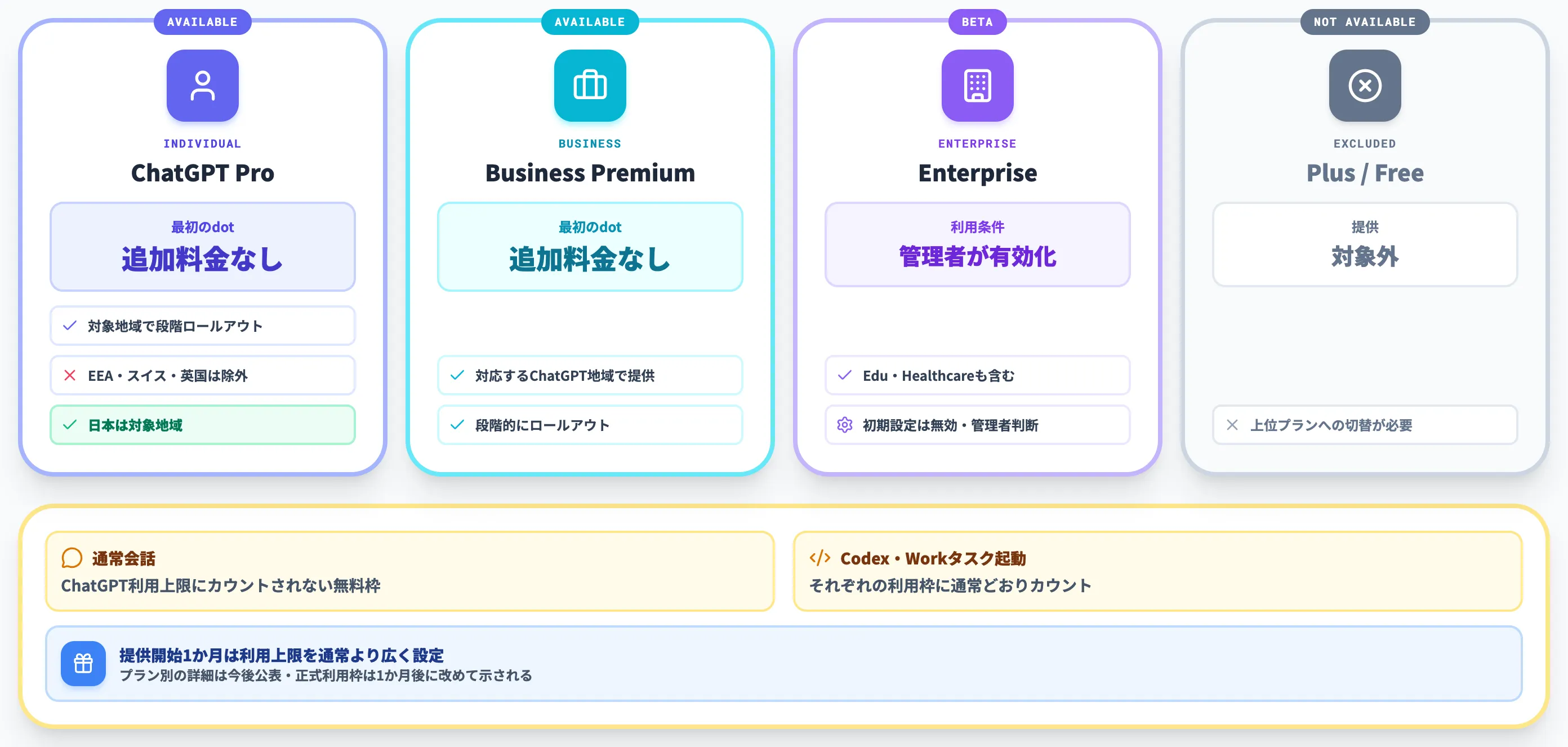The height and width of the screenshot is (747, 1568).
Task: Click the Enterprise plan title
Action: click(977, 174)
